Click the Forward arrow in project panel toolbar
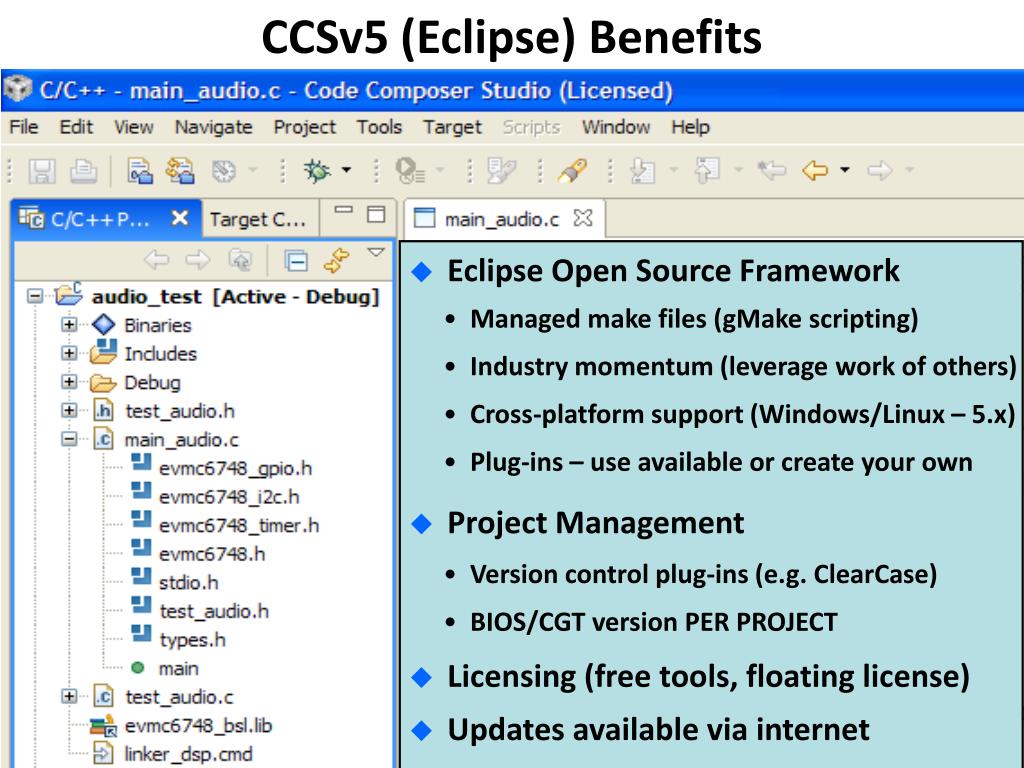The image size is (1024, 768). [x=197, y=260]
